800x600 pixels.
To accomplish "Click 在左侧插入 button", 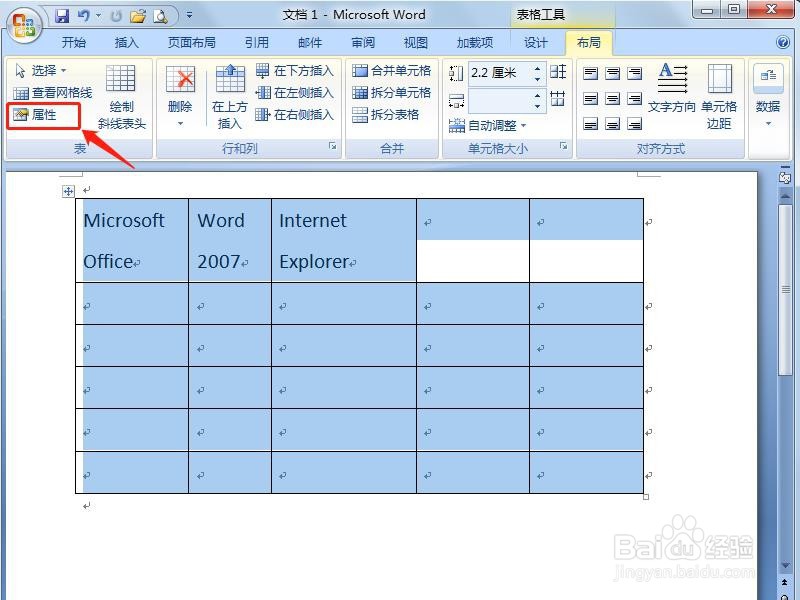I will (x=294, y=93).
